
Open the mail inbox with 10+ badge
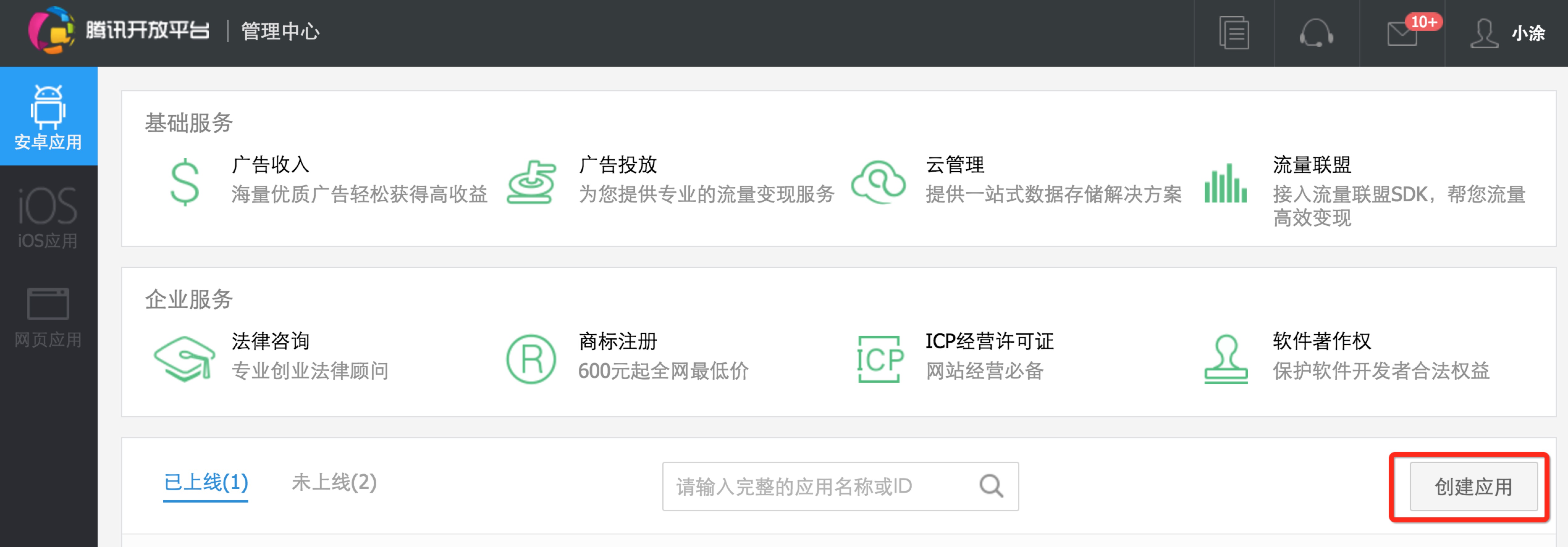tap(1402, 33)
